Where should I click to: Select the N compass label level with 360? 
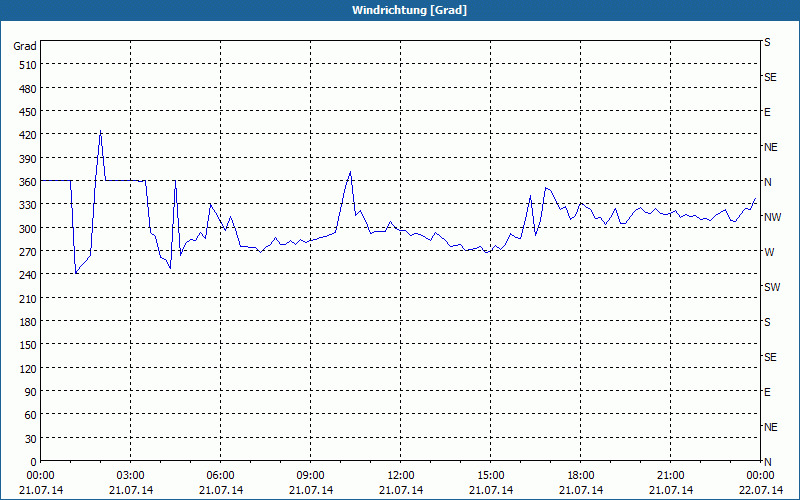[x=767, y=182]
